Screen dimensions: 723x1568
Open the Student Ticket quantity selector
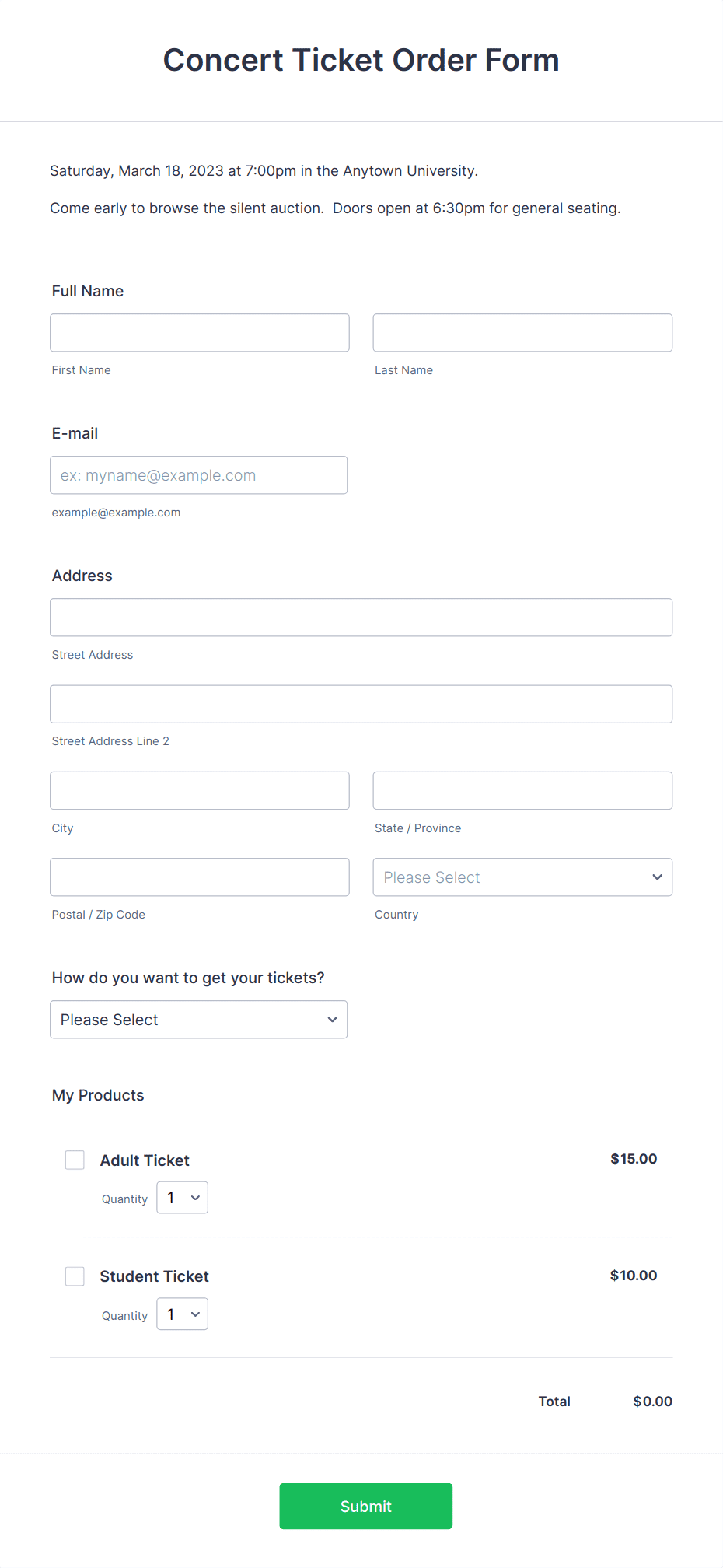click(182, 1314)
